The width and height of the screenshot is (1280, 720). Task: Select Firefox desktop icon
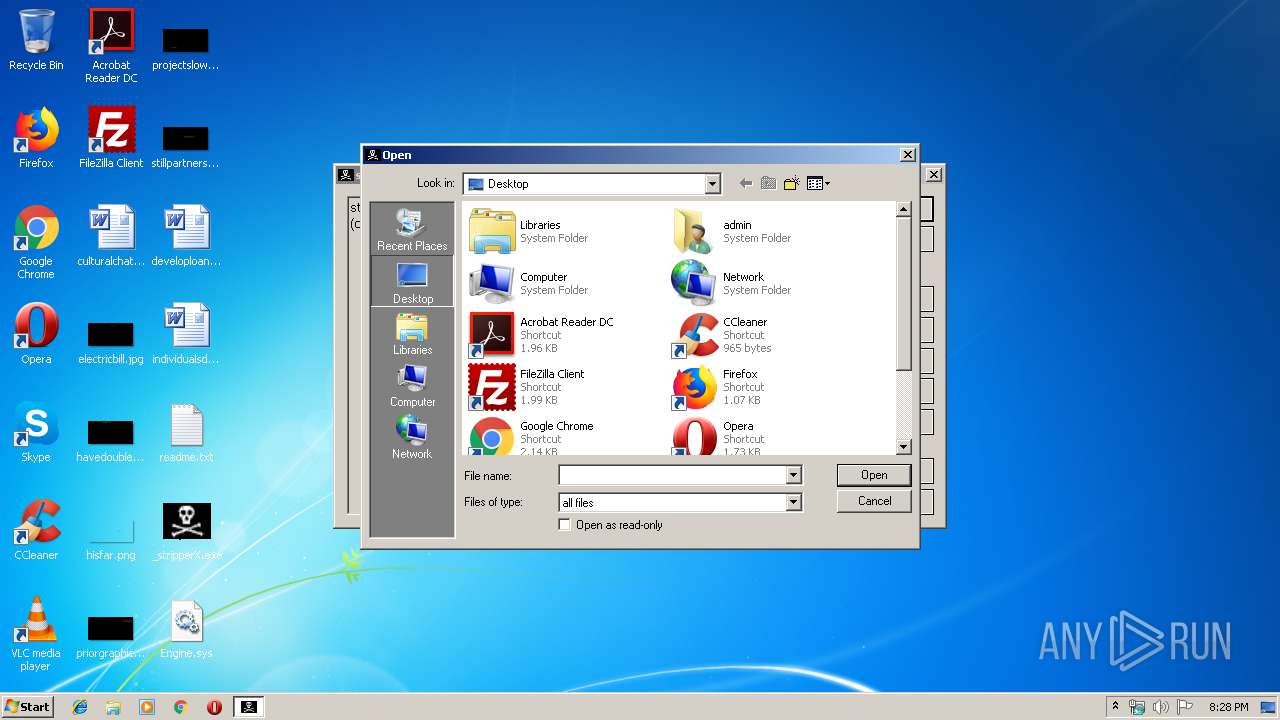(36, 138)
